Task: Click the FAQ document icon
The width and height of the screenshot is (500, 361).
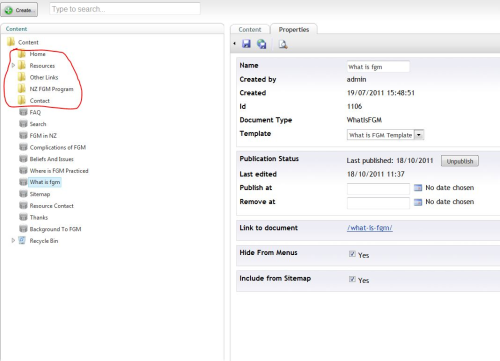Action: point(23,112)
